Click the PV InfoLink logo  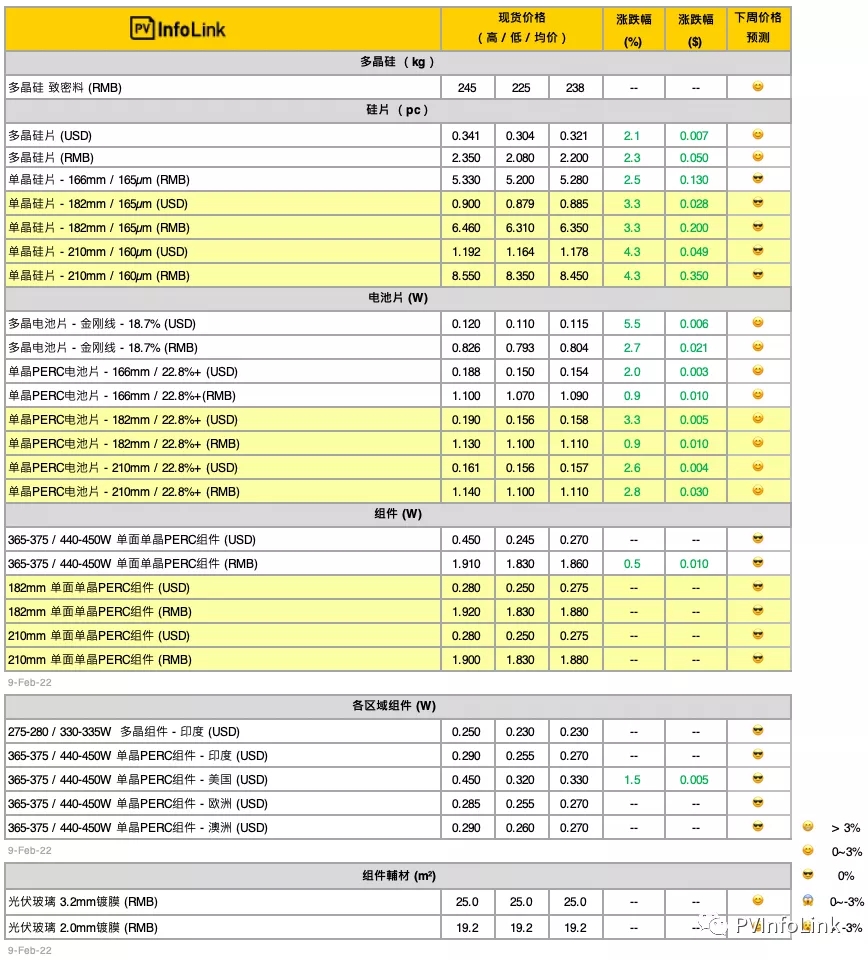pyautogui.click(x=178, y=29)
